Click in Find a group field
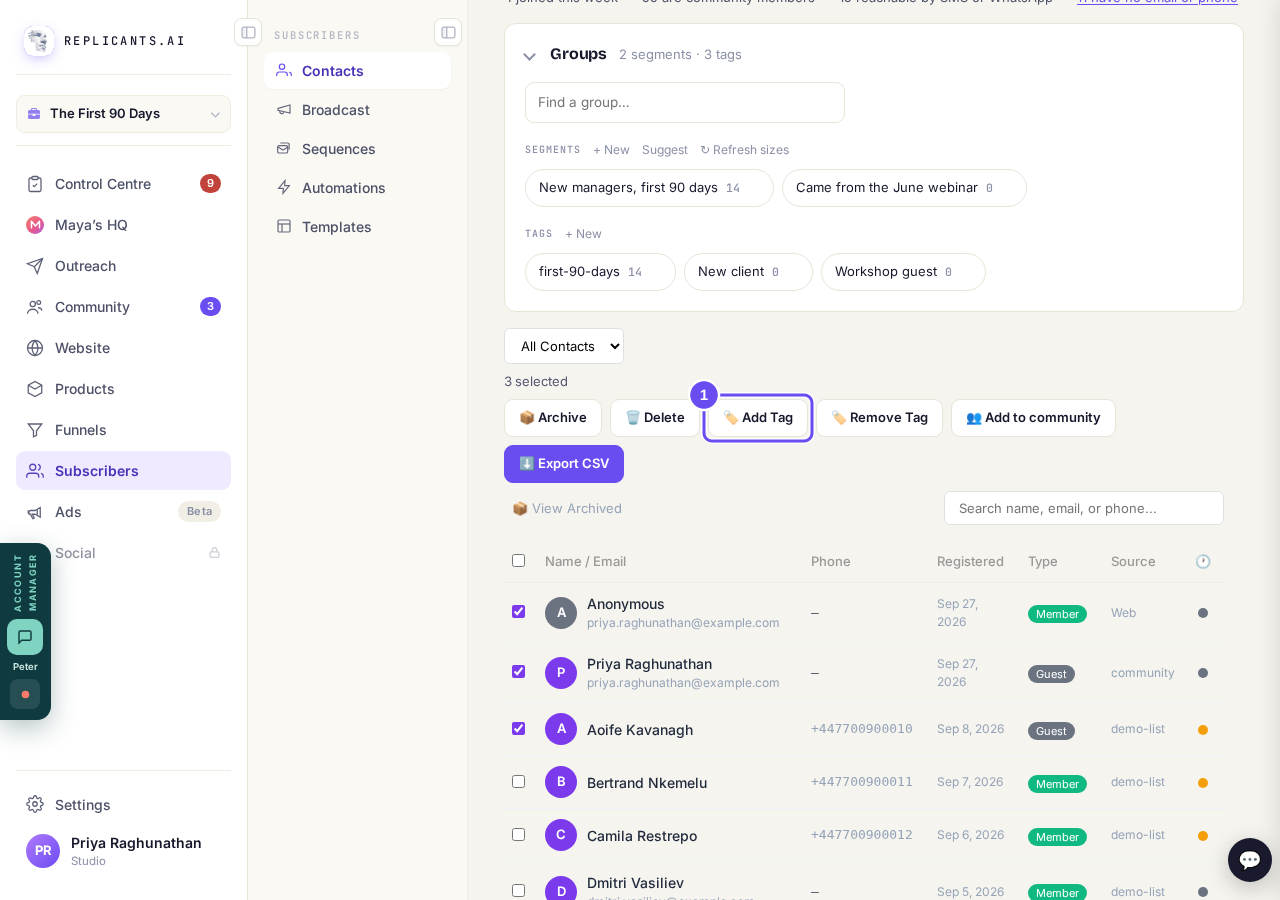This screenshot has width=1280, height=900. point(685,102)
